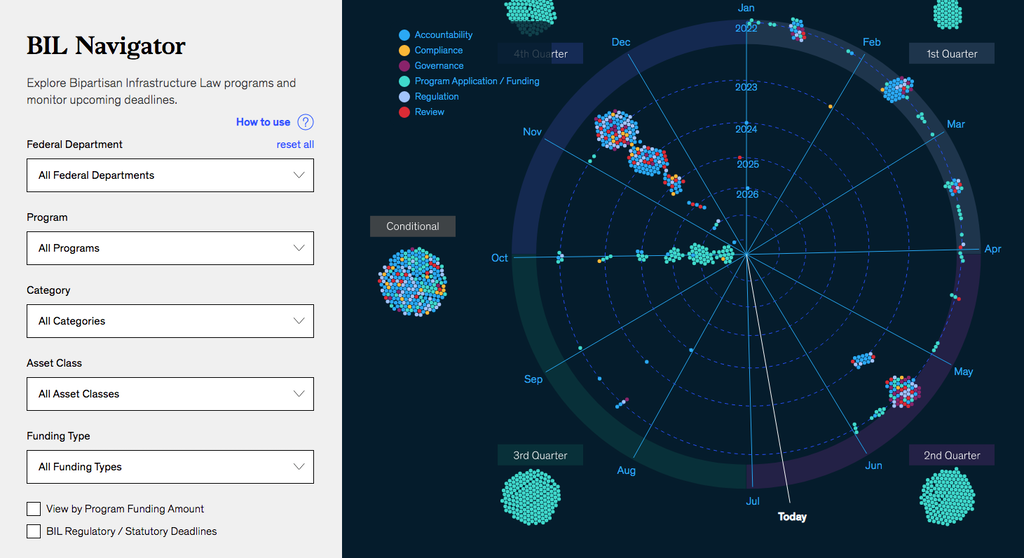Screen dimensions: 1024x558
Task: Click the reset all link
Action: tap(295, 145)
